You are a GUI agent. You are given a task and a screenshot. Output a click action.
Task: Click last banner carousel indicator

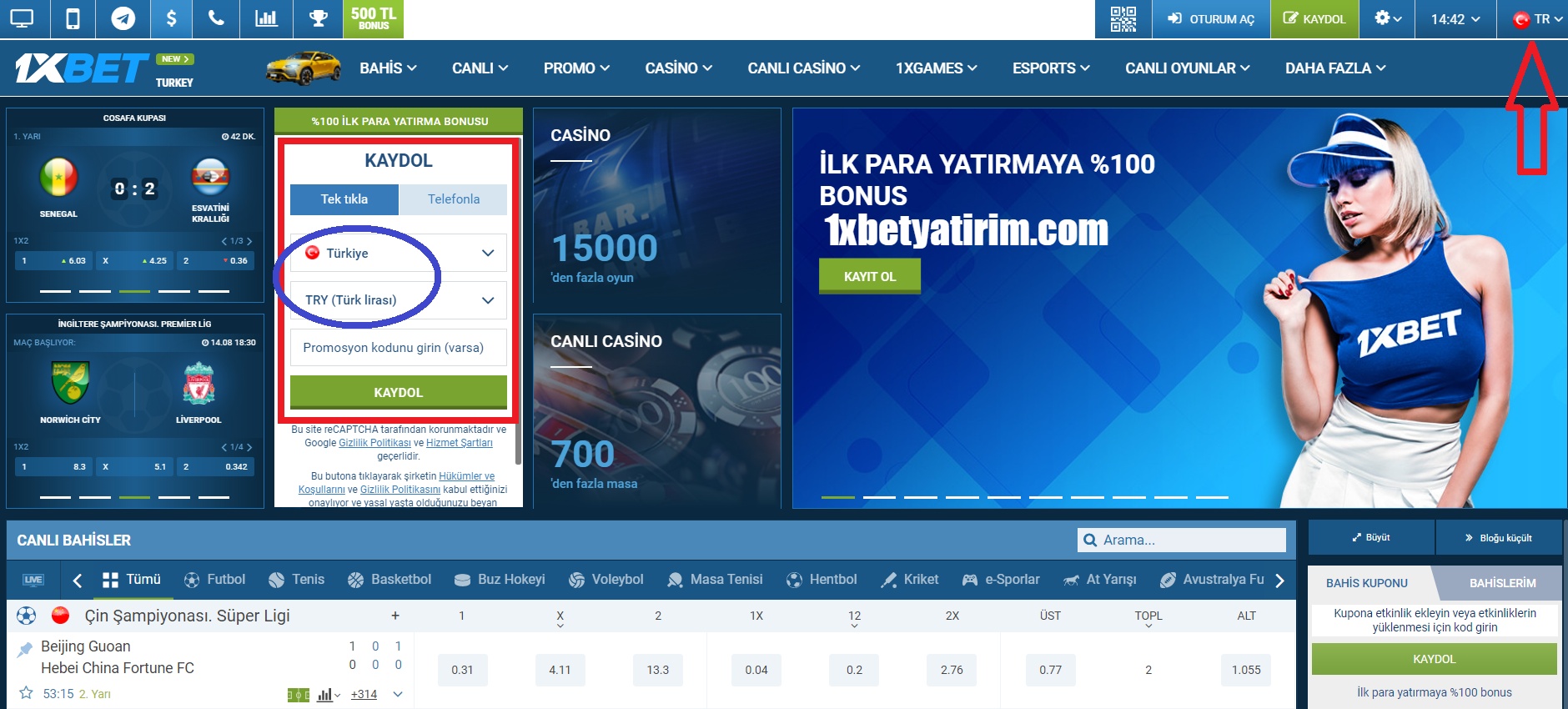pyautogui.click(x=1212, y=497)
